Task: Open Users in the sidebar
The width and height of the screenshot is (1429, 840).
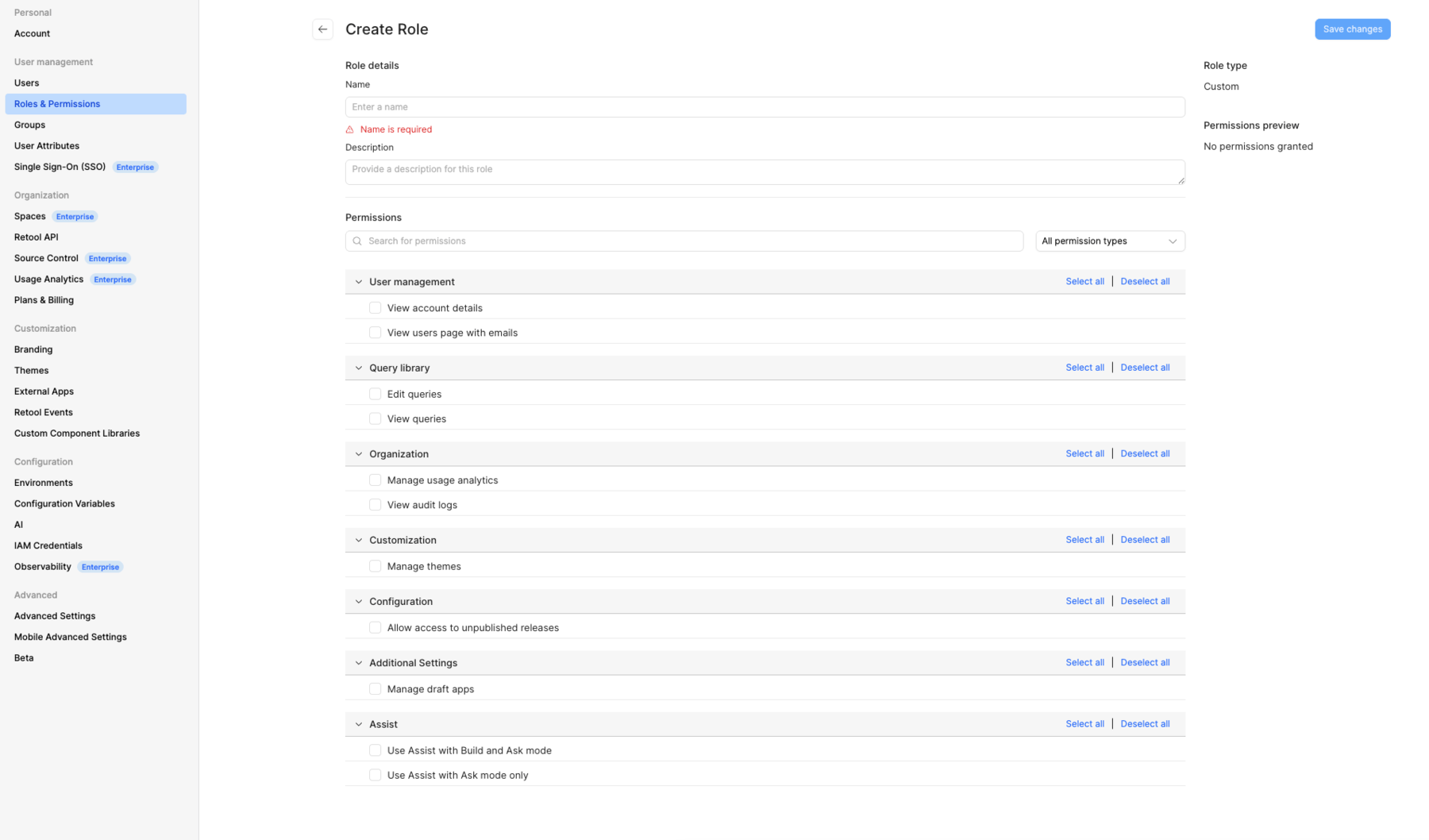Action: [26, 83]
